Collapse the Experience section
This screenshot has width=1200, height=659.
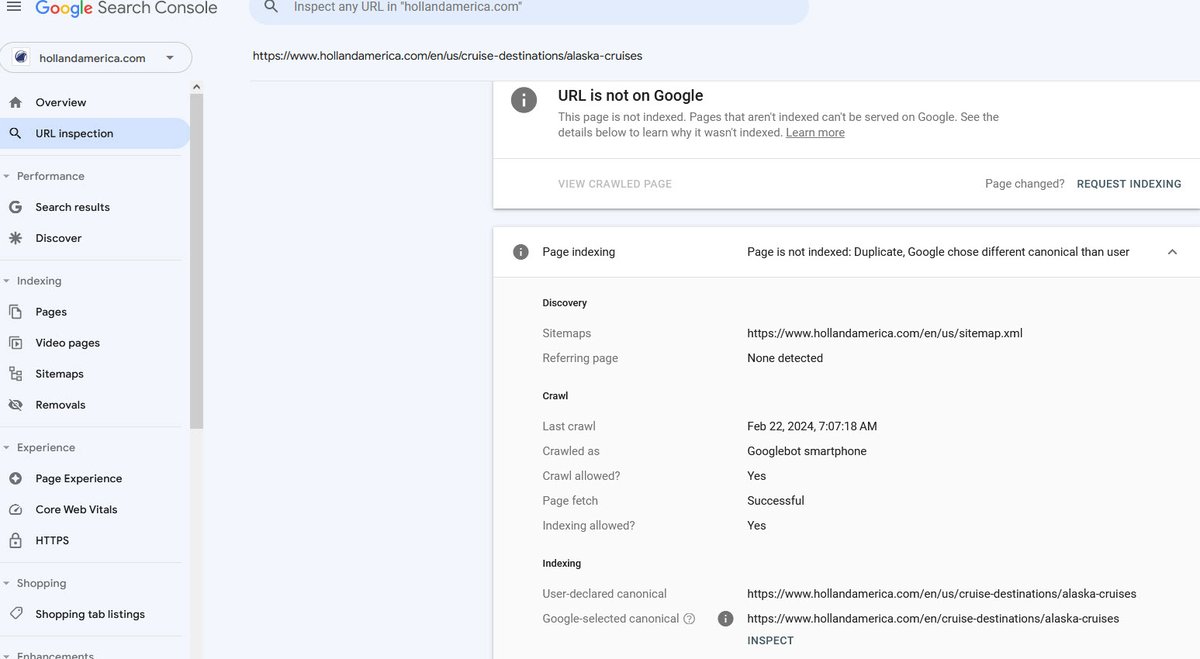coord(7,448)
